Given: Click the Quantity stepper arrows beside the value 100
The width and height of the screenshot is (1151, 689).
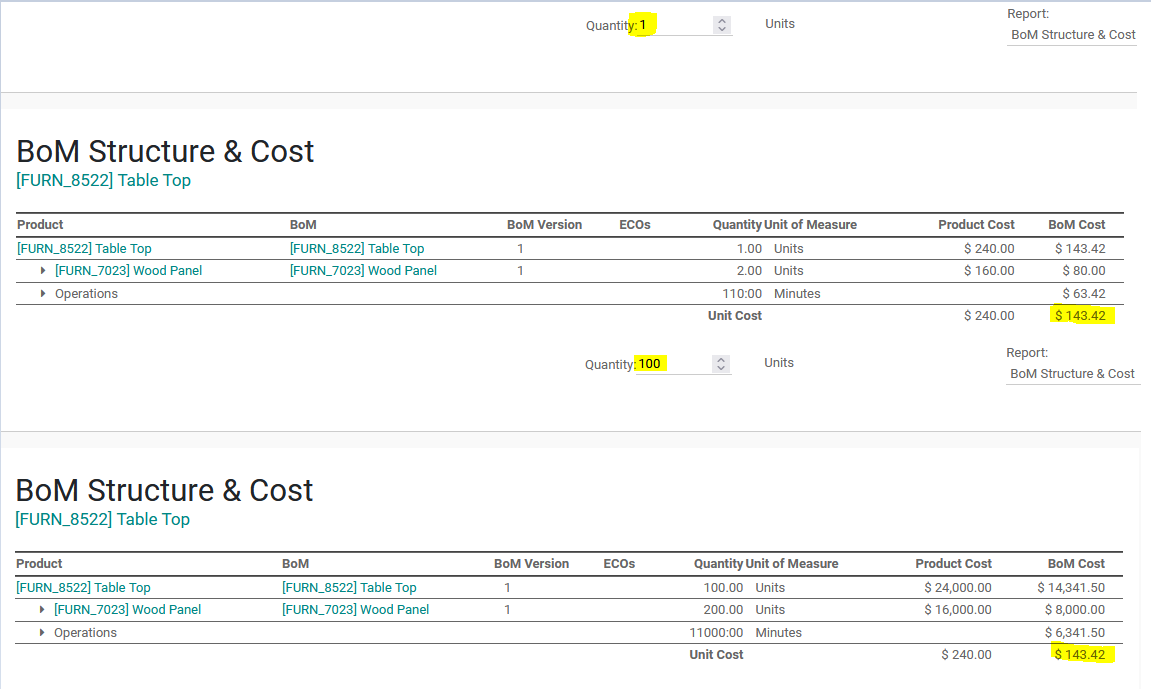Looking at the screenshot, I should (721, 364).
